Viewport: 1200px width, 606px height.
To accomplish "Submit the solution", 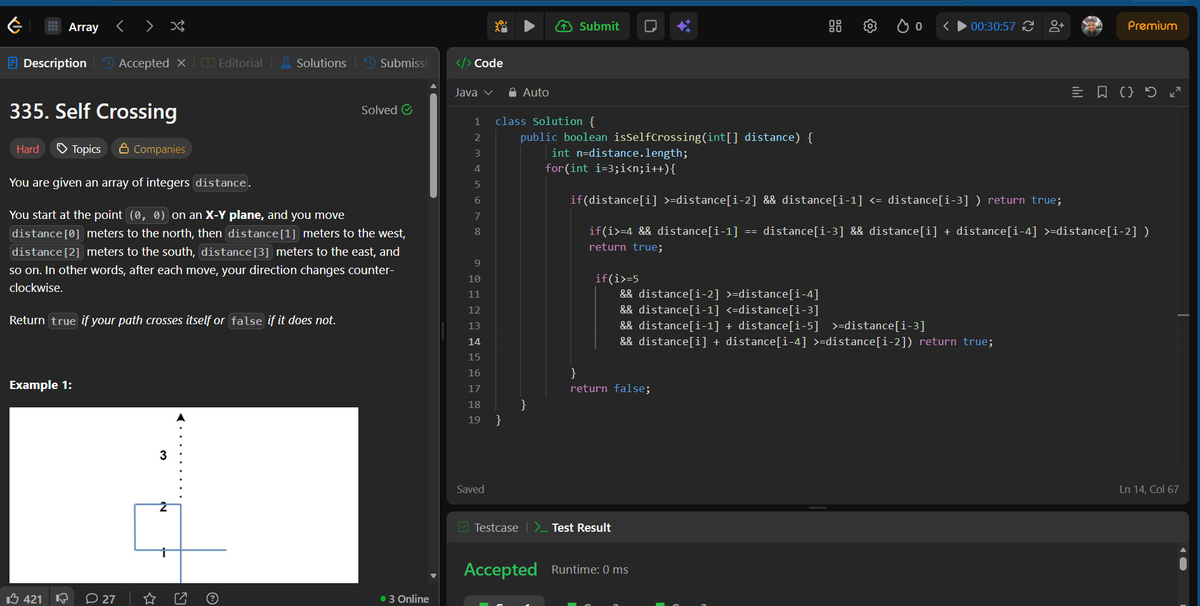I will coord(586,26).
